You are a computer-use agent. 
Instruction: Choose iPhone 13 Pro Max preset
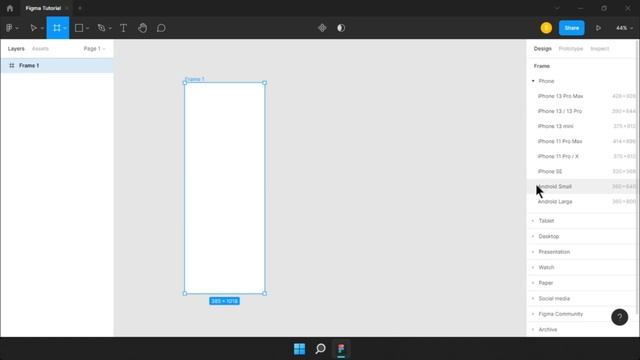coord(582,96)
